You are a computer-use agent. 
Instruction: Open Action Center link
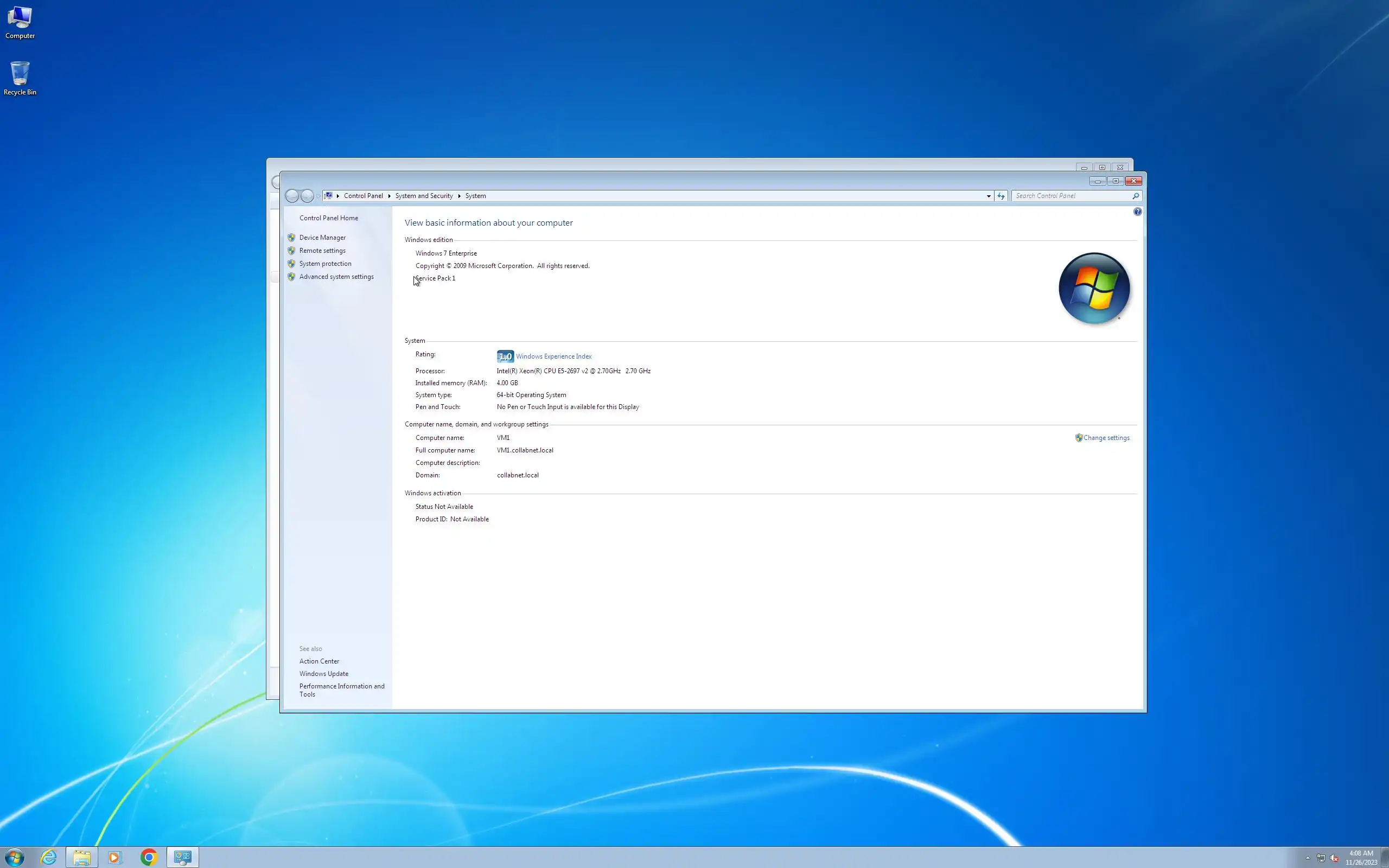point(318,661)
